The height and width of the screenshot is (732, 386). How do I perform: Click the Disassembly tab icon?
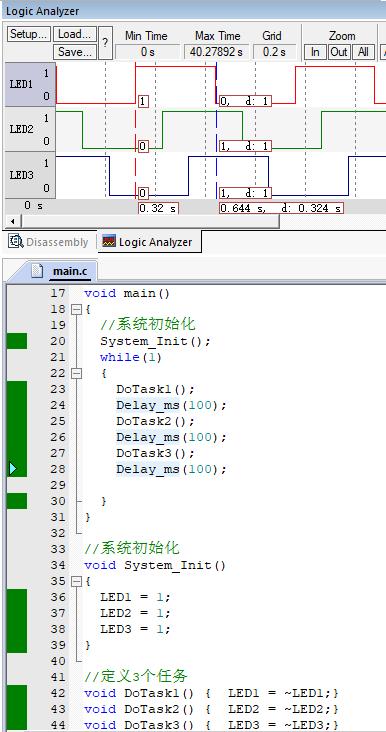click(16, 241)
